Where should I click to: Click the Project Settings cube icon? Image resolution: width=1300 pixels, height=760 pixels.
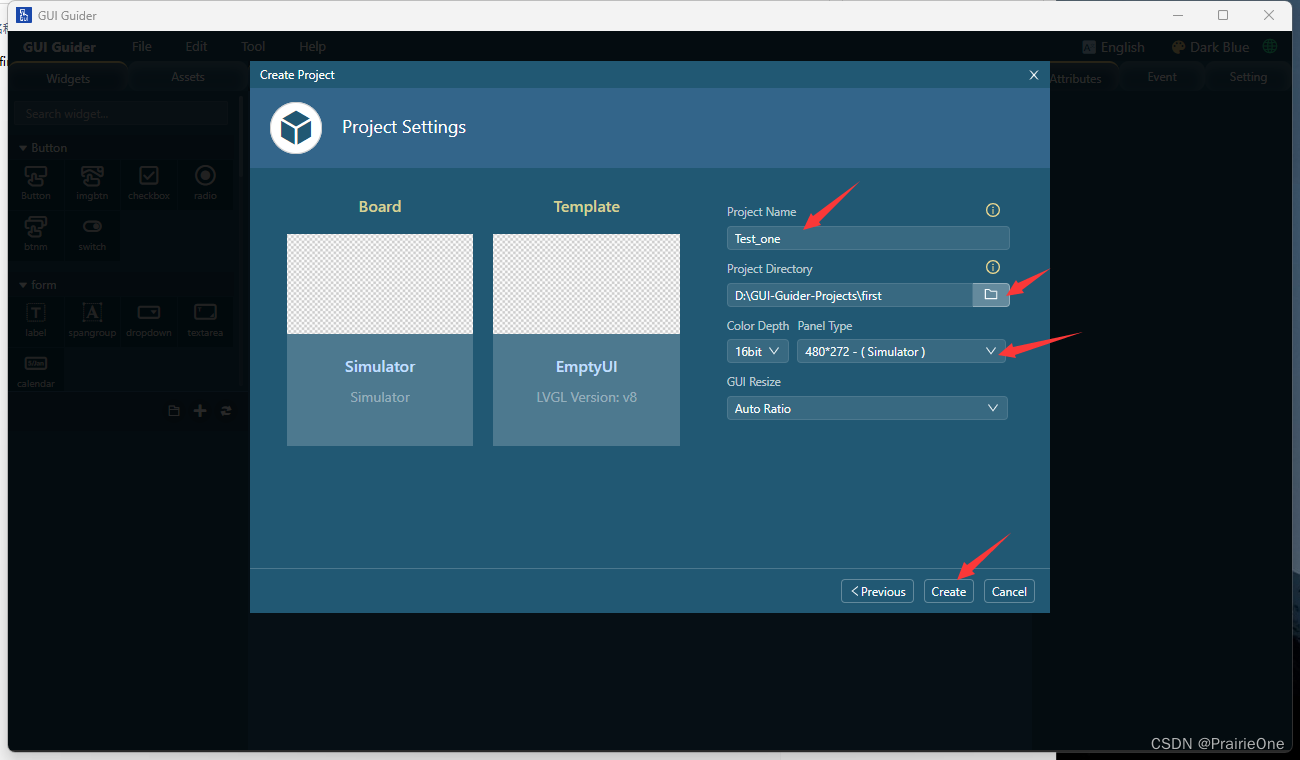(296, 128)
